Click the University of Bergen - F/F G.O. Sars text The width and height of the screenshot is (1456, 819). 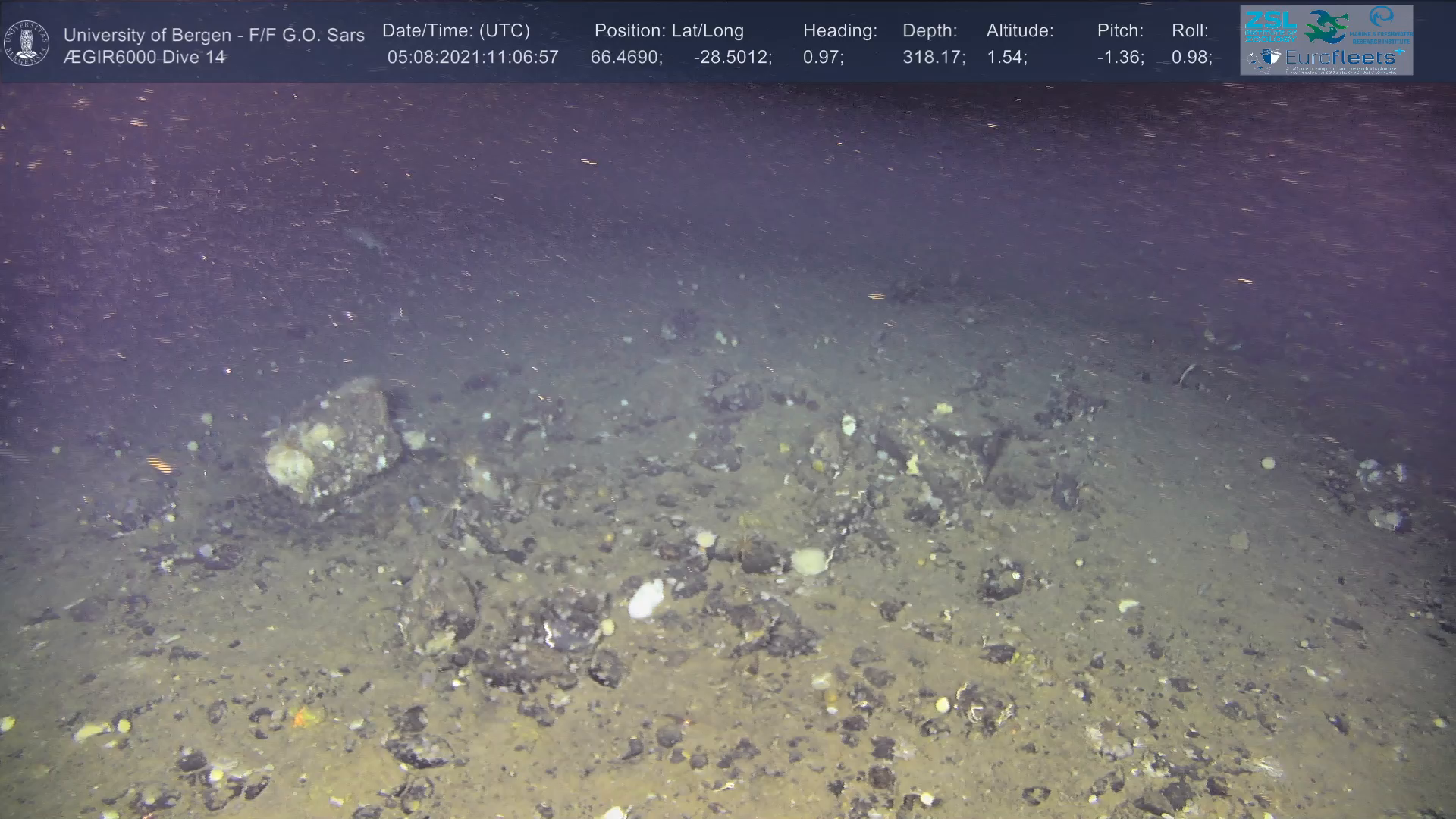(214, 35)
